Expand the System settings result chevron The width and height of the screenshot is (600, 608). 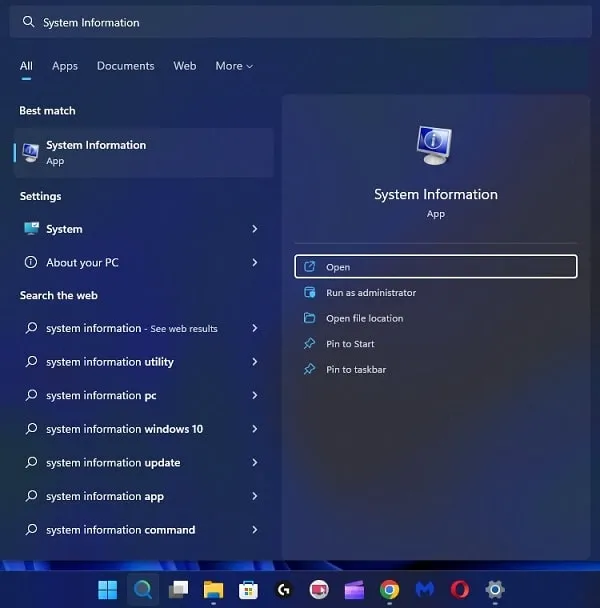tap(255, 229)
